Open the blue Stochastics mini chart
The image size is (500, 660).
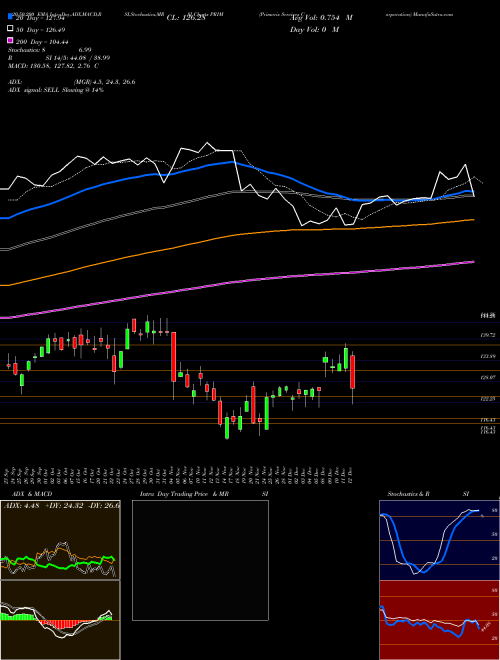[x=439, y=540]
